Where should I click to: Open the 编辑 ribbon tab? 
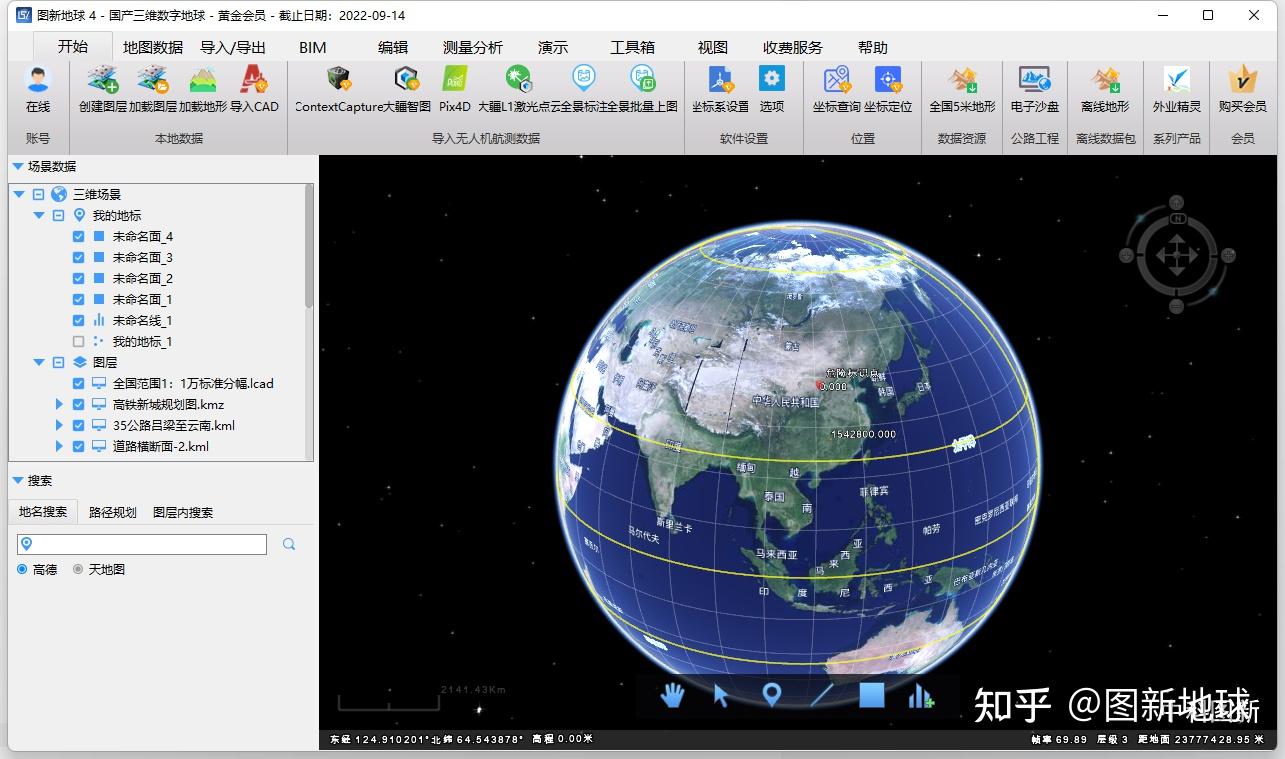coord(393,47)
